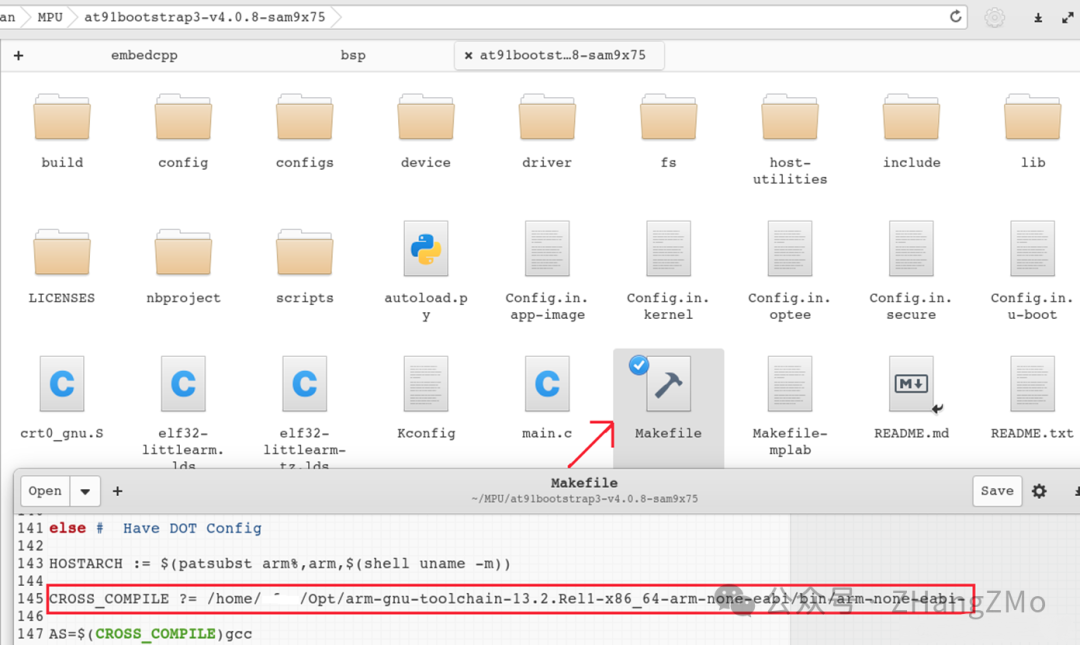Click the crt0_gnu.S file icon
The image size is (1080, 645).
[x=62, y=383]
